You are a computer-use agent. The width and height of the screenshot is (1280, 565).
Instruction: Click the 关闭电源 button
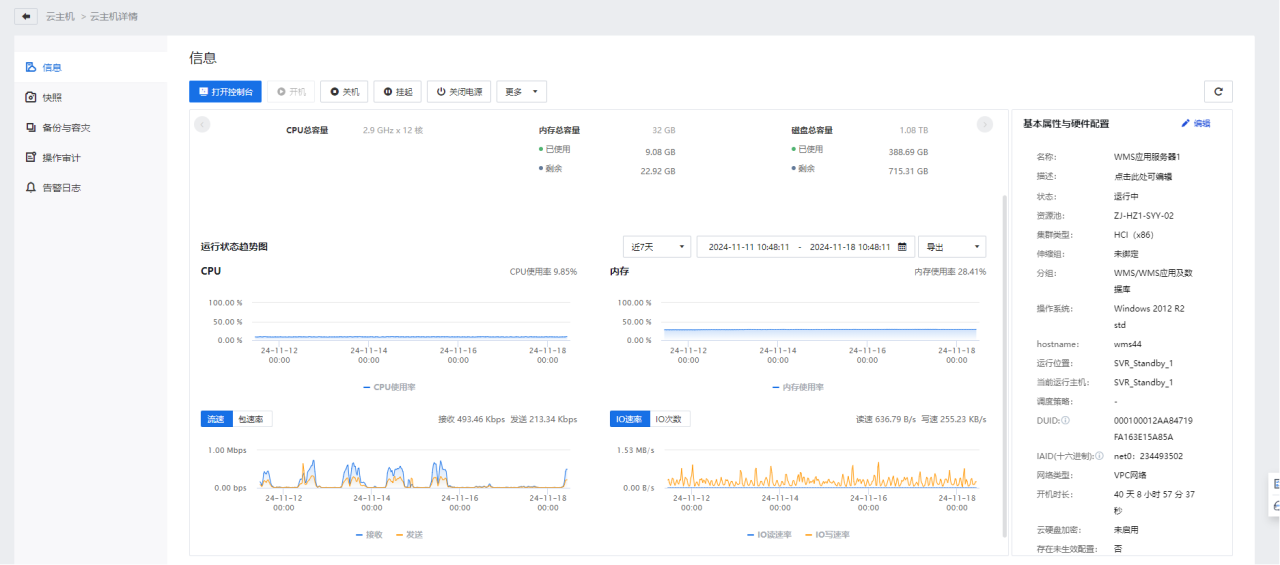(459, 92)
